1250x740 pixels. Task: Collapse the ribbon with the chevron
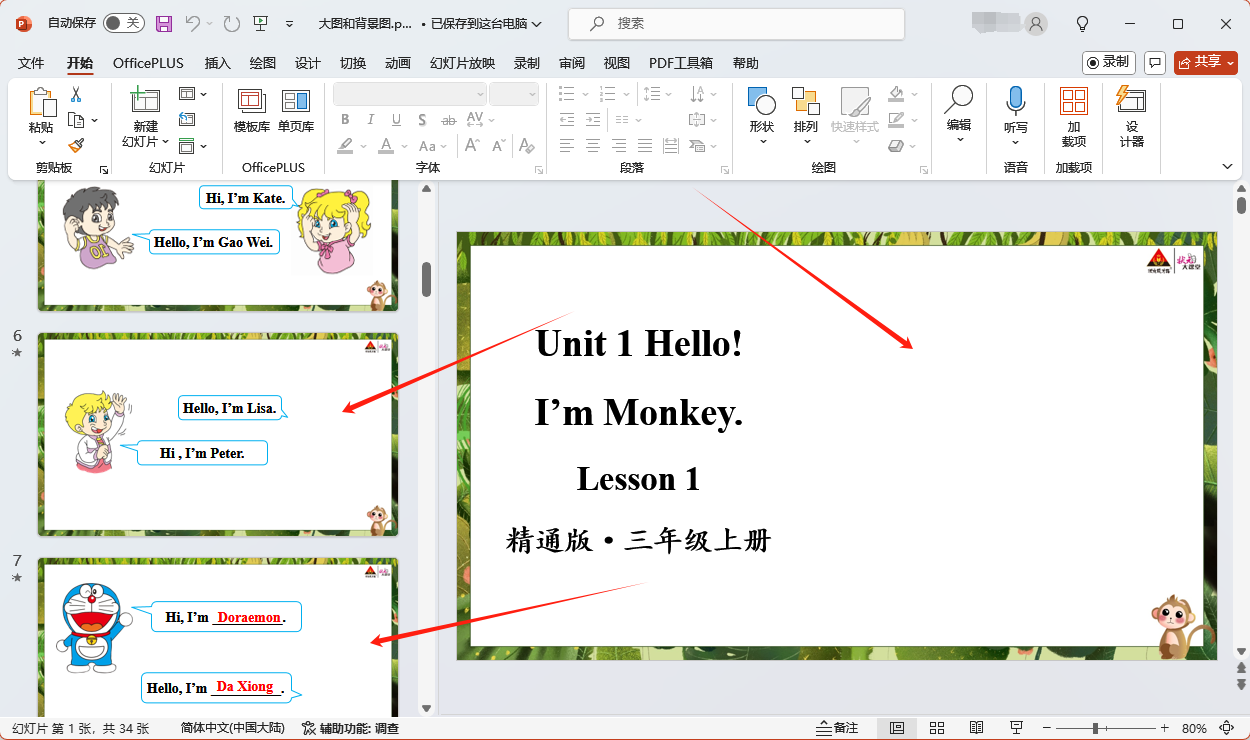[x=1228, y=167]
